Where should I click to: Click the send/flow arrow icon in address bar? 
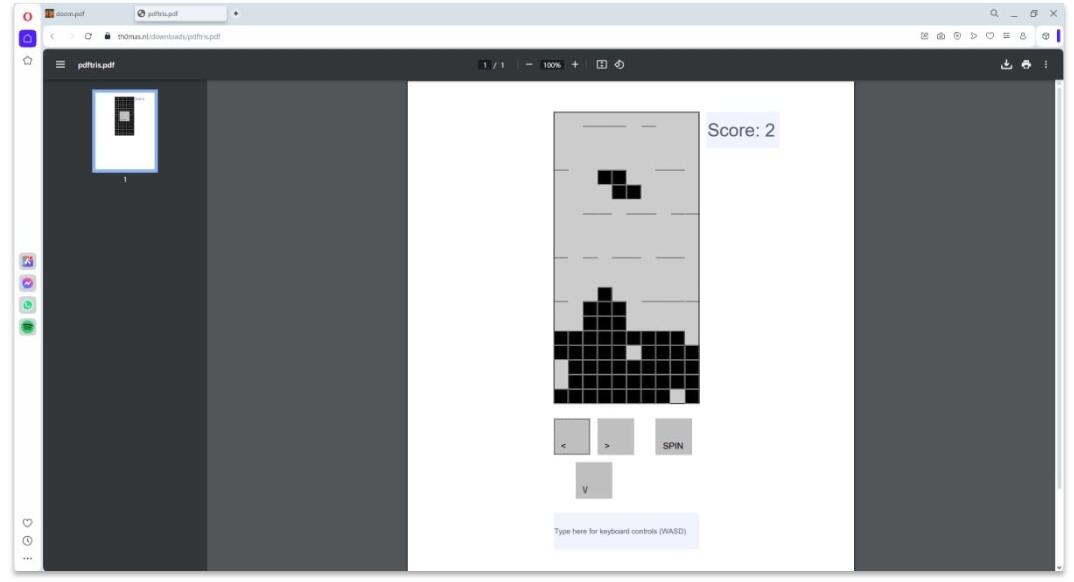tap(973, 36)
